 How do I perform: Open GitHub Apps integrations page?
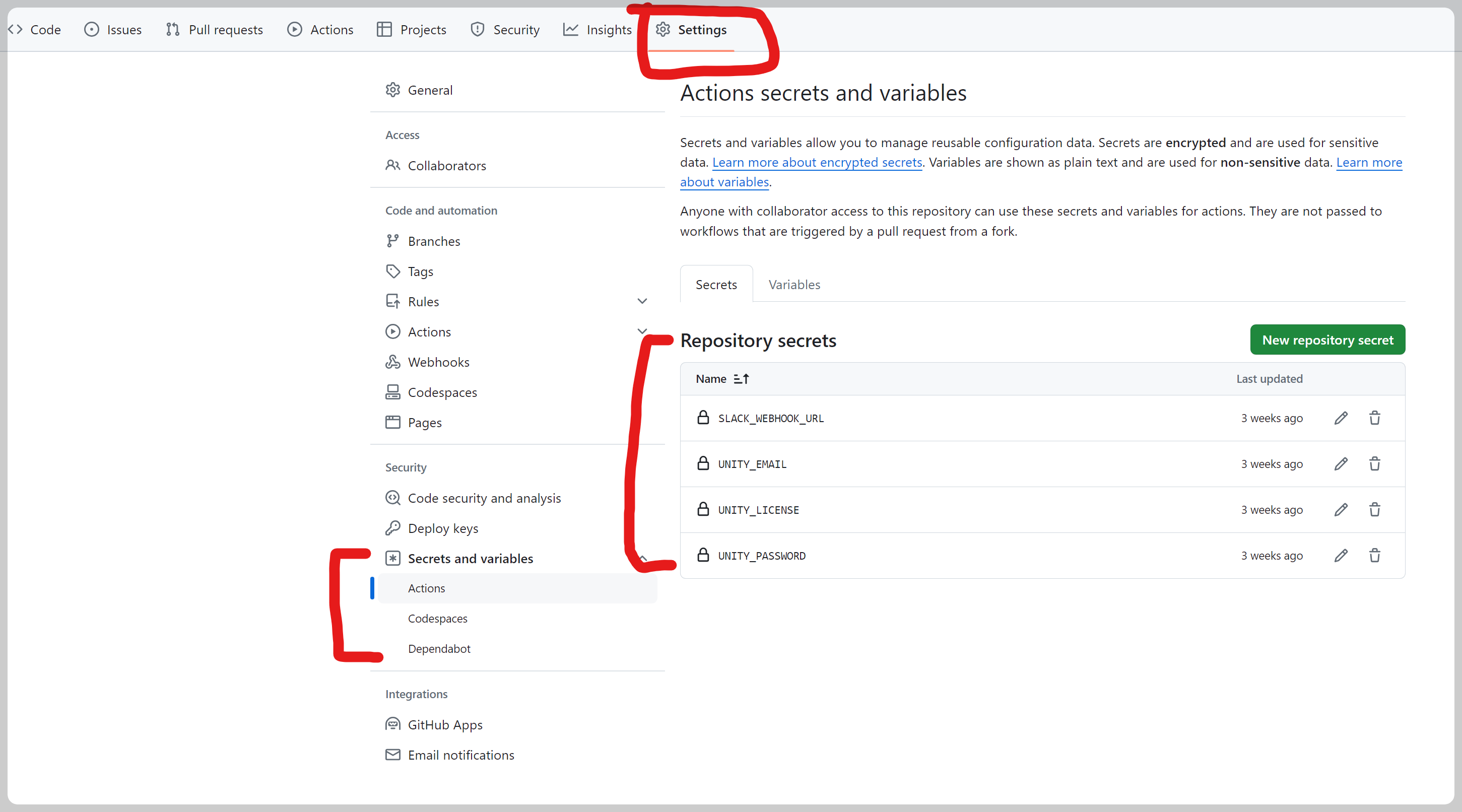click(445, 725)
